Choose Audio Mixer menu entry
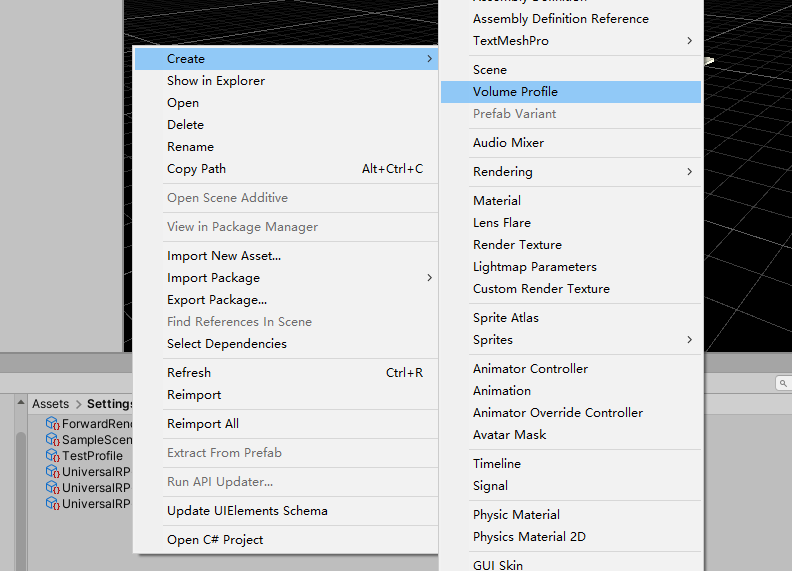This screenshot has height=571, width=792. [x=571, y=143]
